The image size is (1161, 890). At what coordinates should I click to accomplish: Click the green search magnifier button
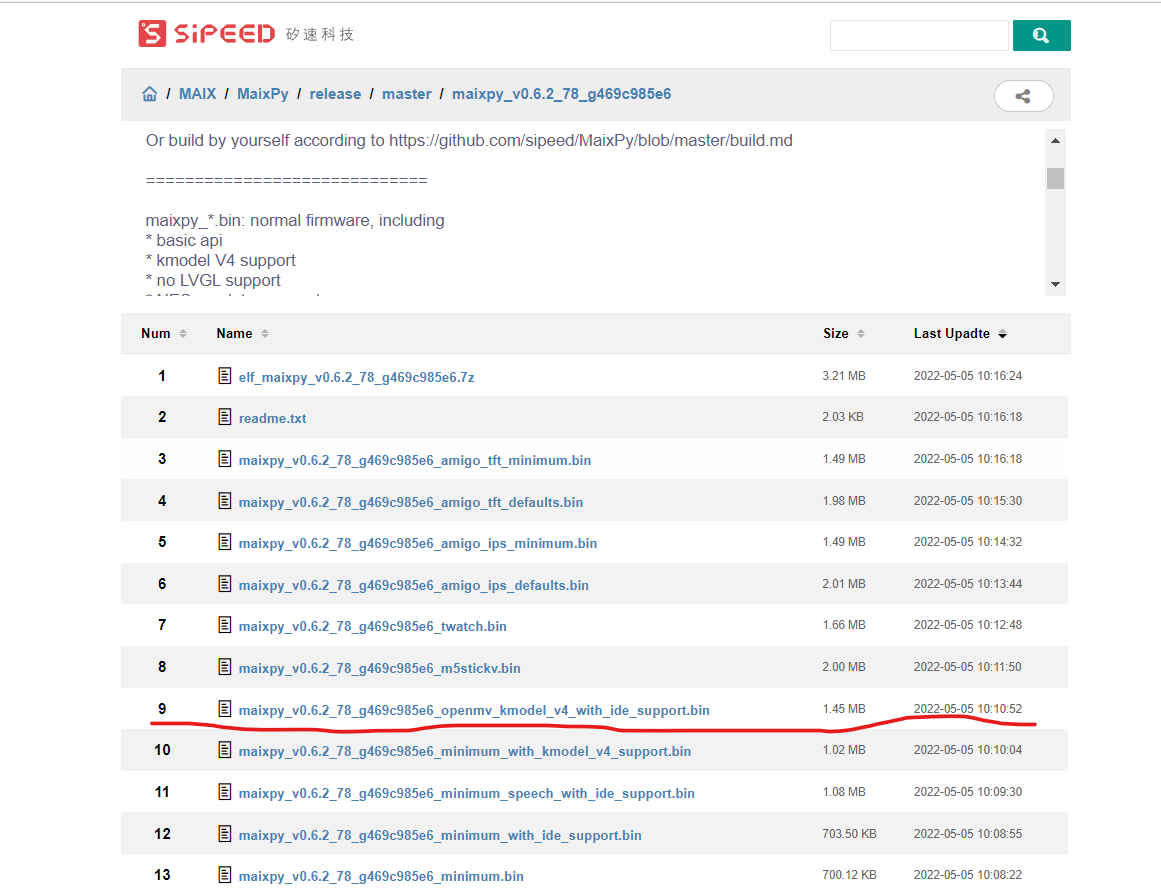point(1041,36)
